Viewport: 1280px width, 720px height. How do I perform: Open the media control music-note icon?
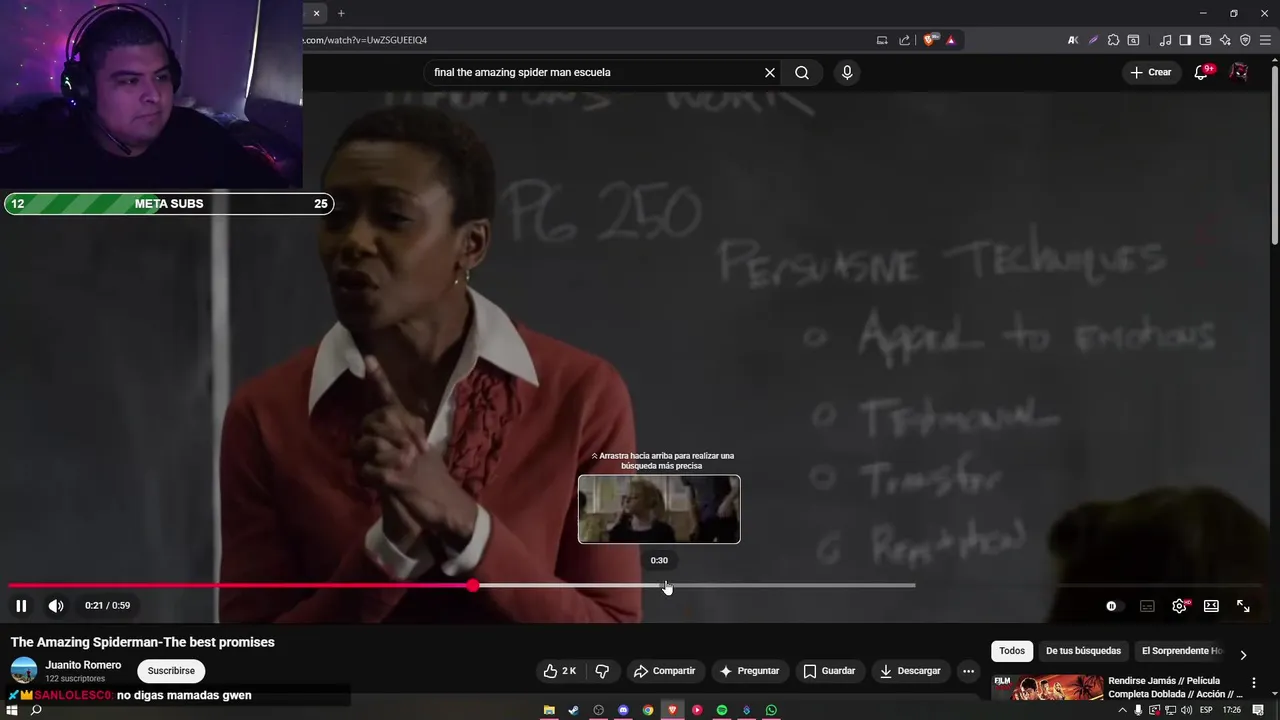(1165, 40)
